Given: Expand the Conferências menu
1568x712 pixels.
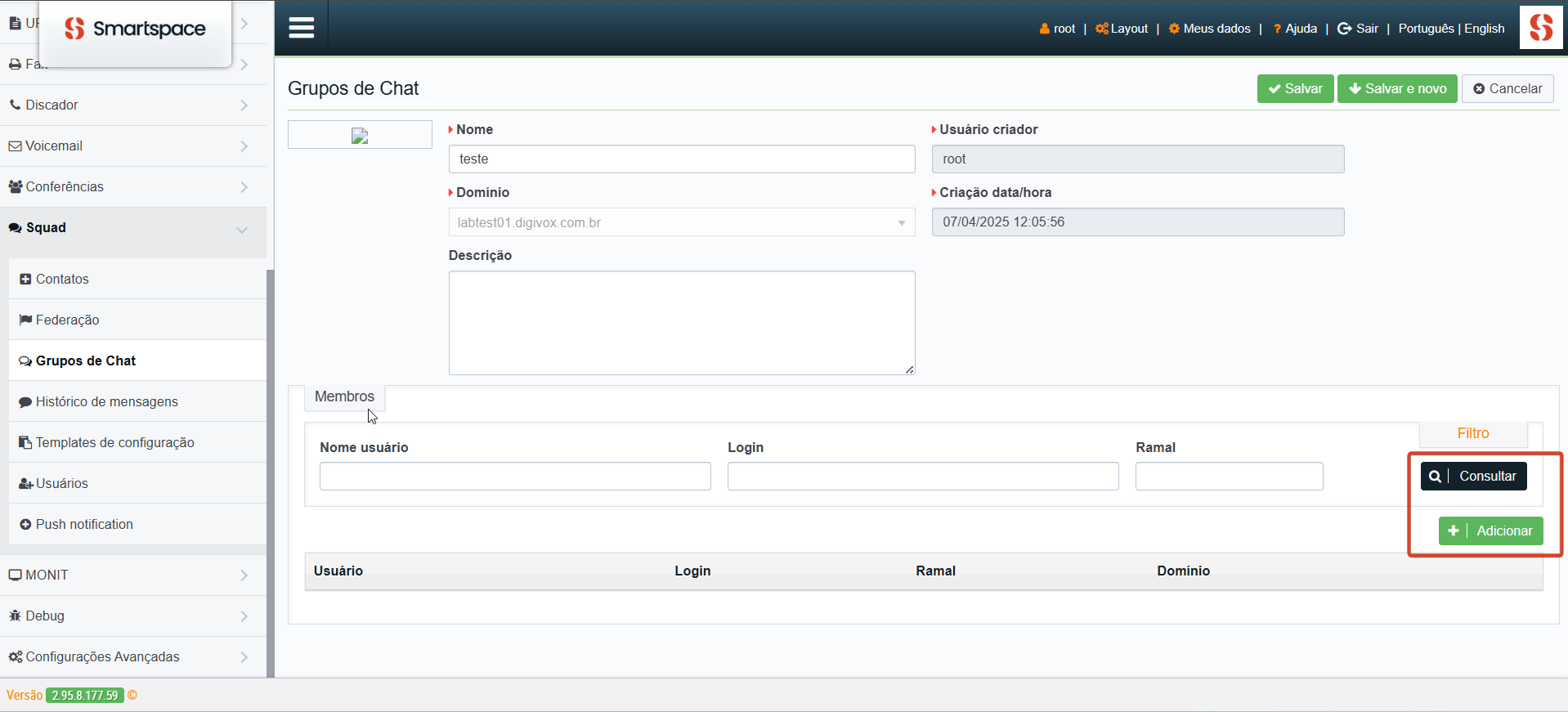Looking at the screenshot, I should (x=133, y=186).
